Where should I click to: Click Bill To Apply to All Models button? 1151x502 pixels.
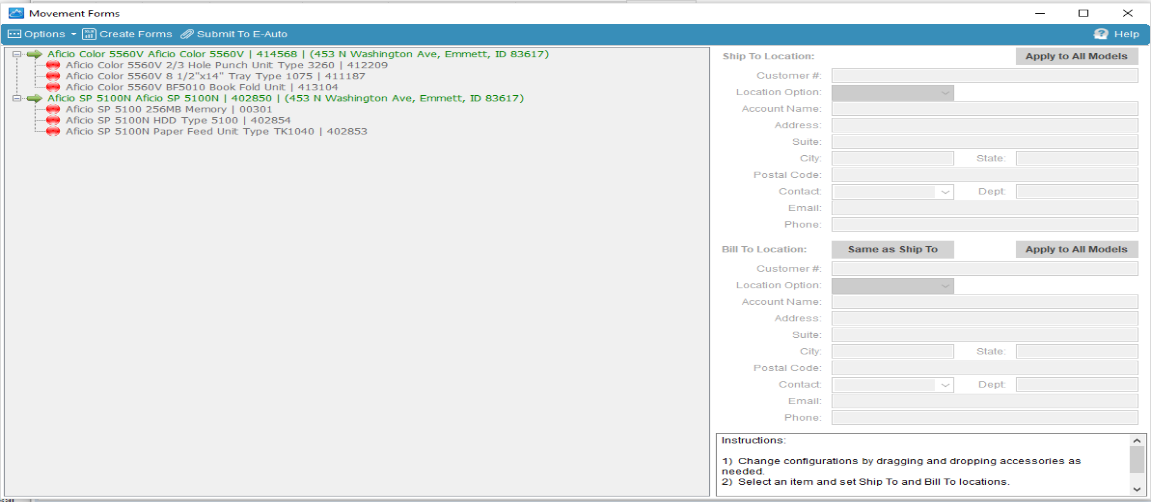point(1076,250)
